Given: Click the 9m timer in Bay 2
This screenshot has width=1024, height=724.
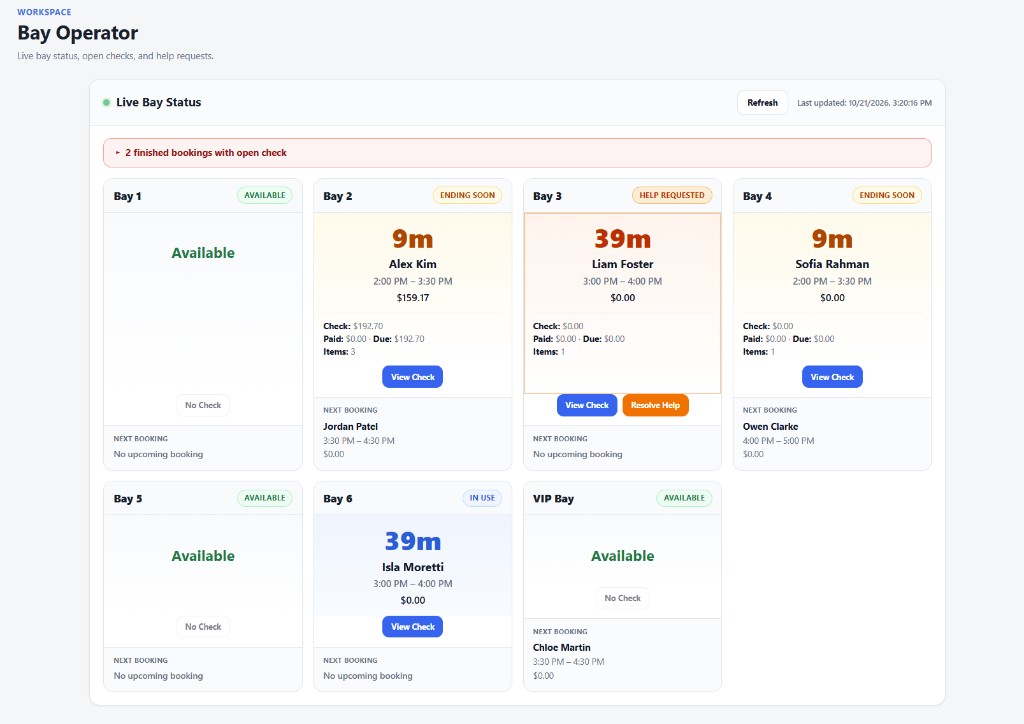Looking at the screenshot, I should point(412,238).
